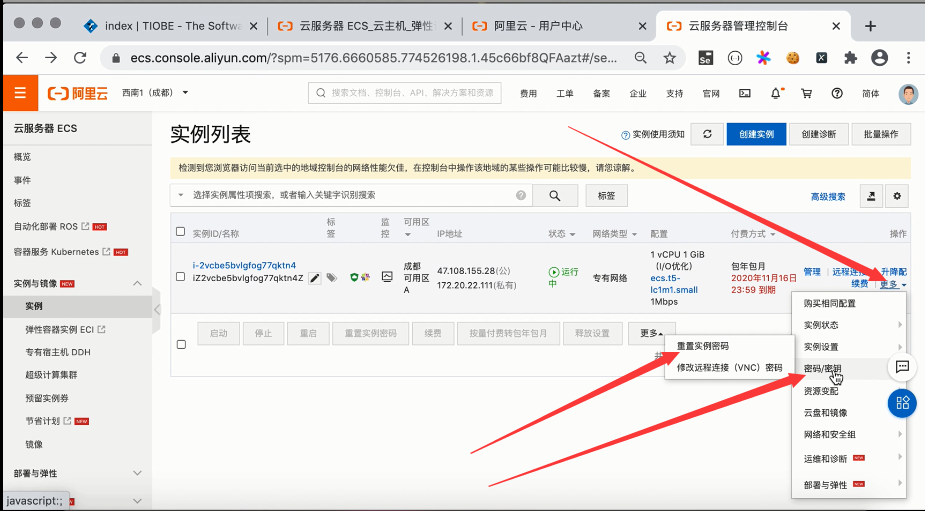Open the 实例状态 submenu
Screen dimensions: 925x511
[x=848, y=325]
